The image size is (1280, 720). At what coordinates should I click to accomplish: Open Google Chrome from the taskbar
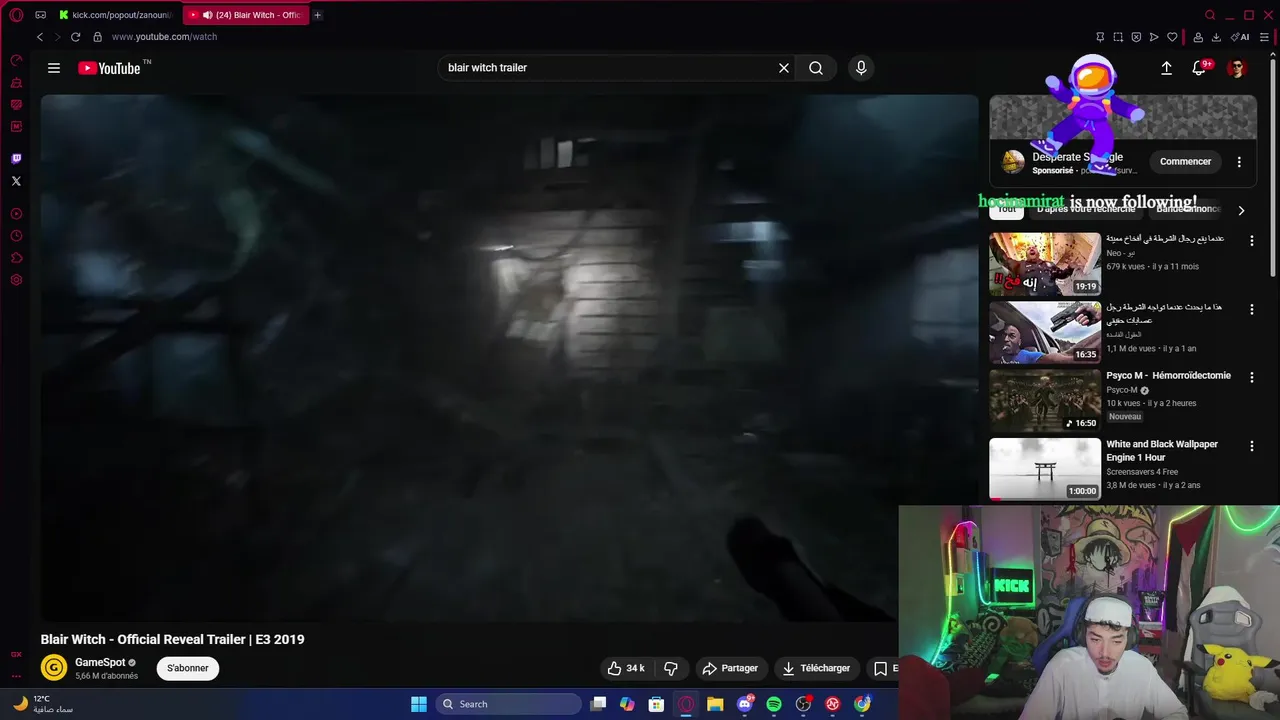(862, 704)
